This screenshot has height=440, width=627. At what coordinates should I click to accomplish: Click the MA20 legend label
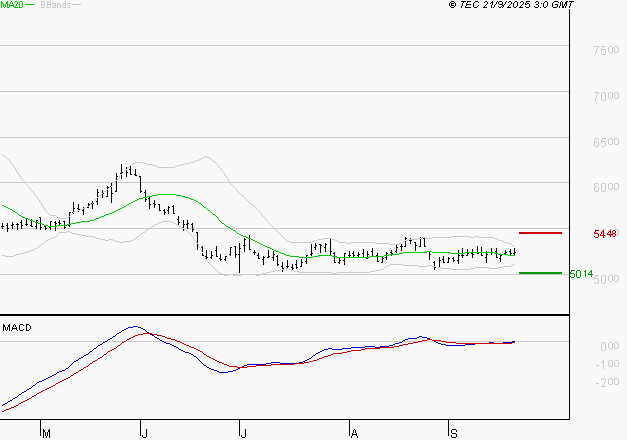pos(12,6)
